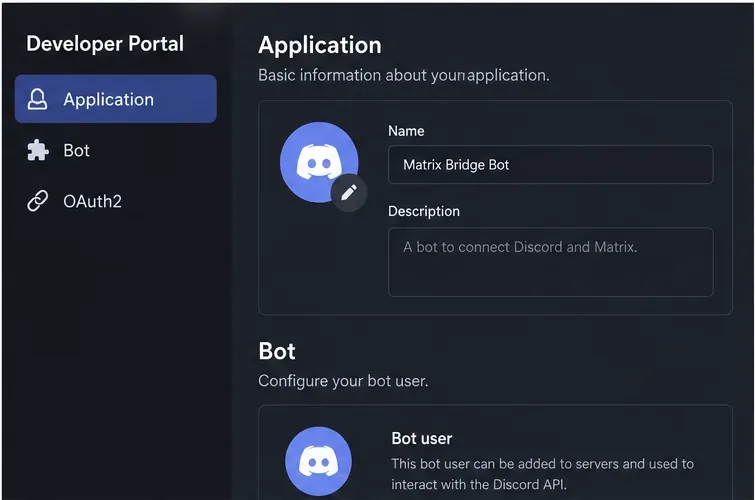Click the Application person icon in sidebar

37,99
